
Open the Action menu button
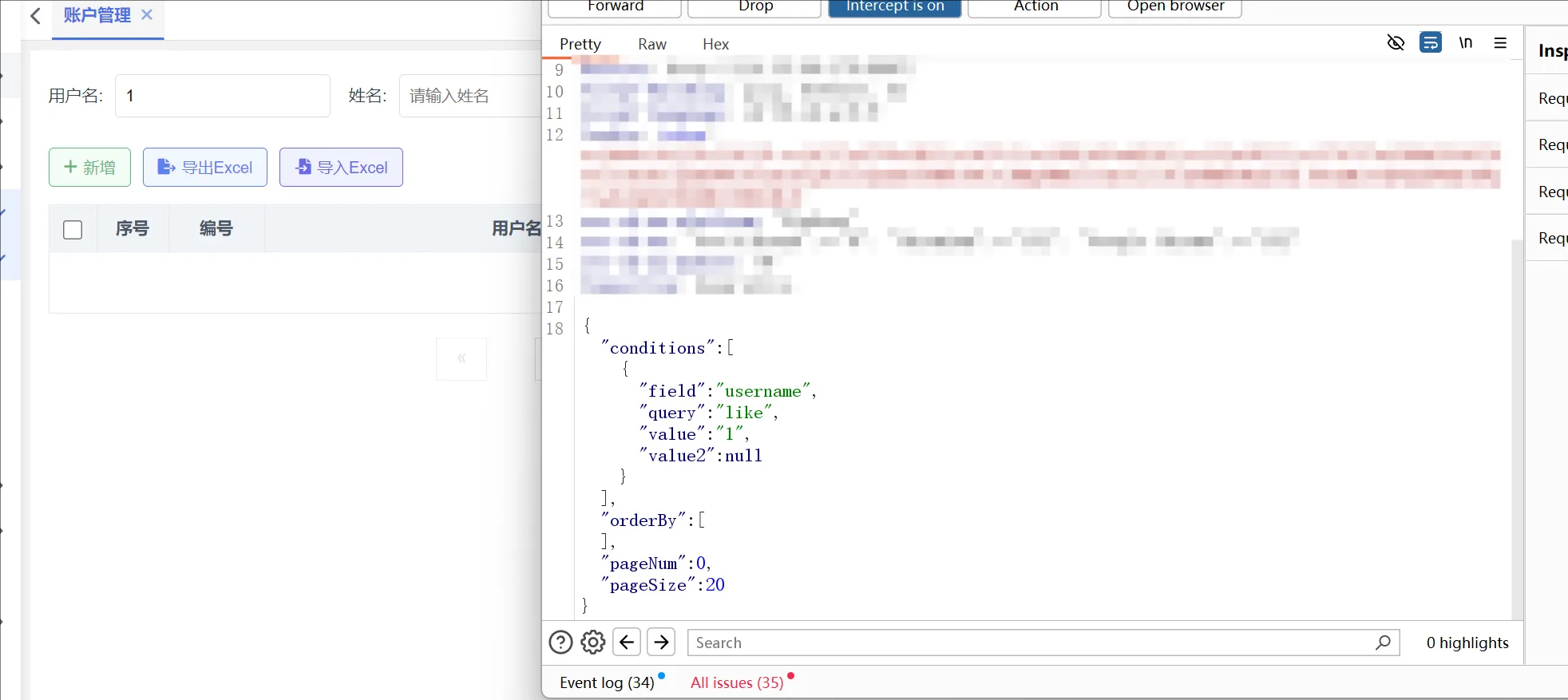click(1035, 7)
